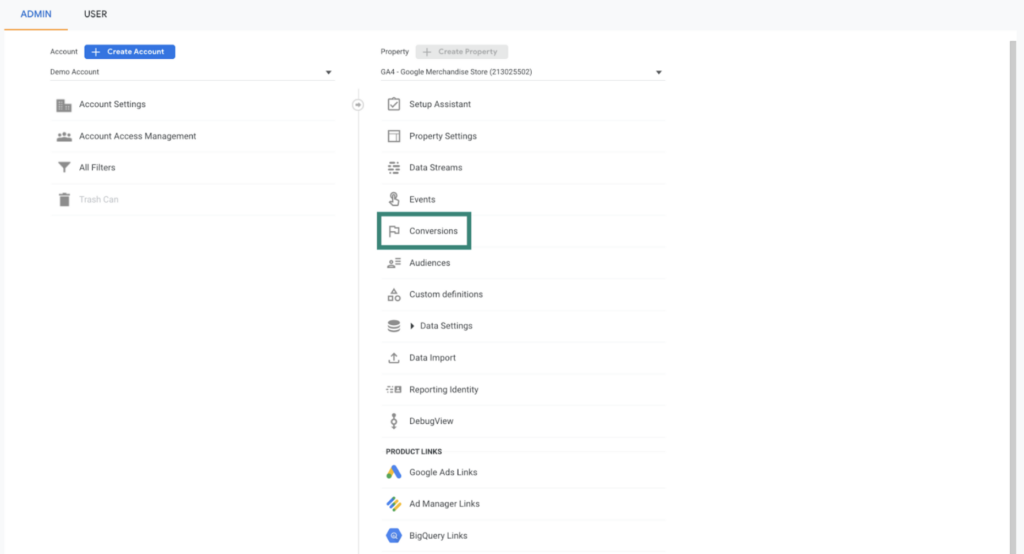
Task: Open Data Import
Action: (432, 357)
